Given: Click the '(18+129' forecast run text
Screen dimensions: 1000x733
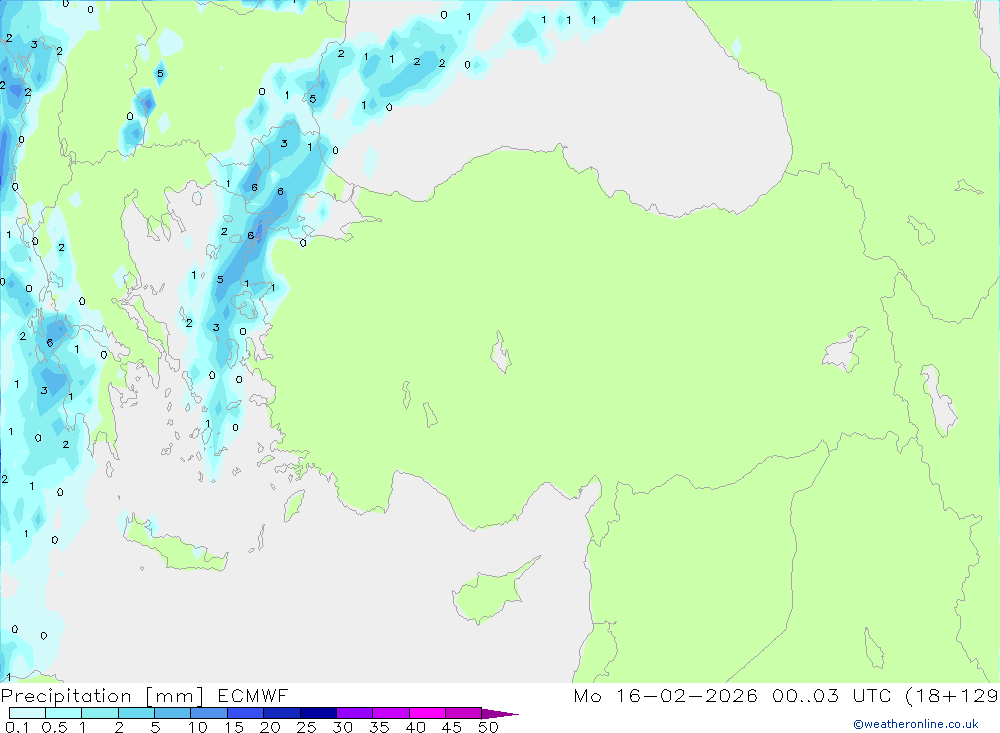Looking at the screenshot, I should [952, 696].
